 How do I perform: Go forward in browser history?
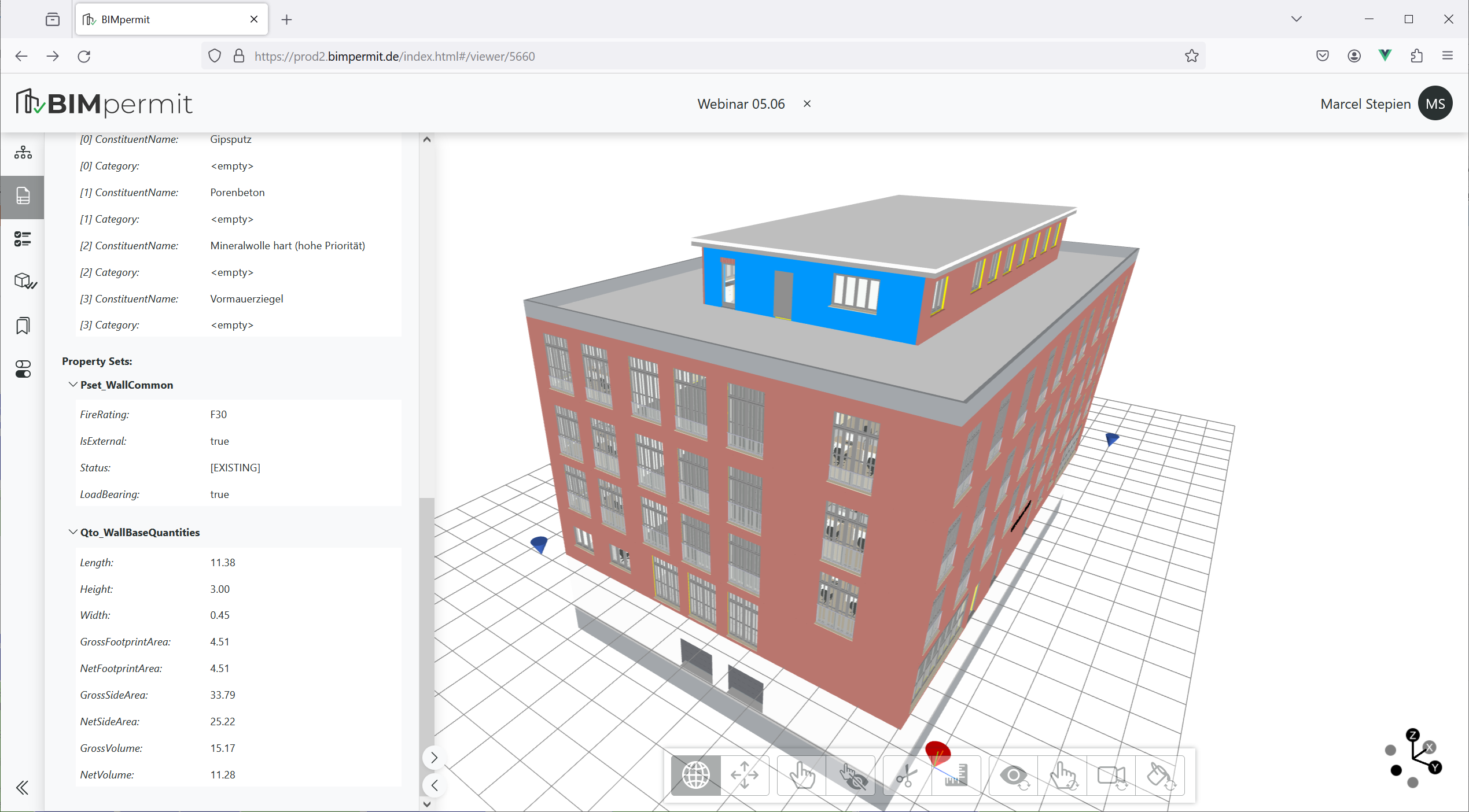click(x=53, y=56)
